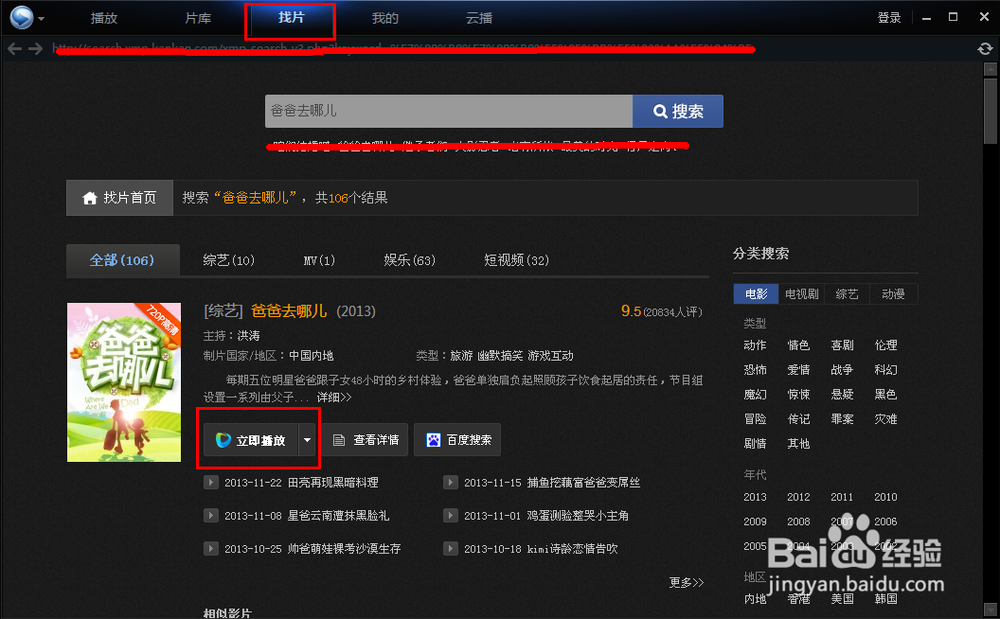The width and height of the screenshot is (1000, 619).
Task: Select the 电视剧 category tab
Action: tap(800, 293)
